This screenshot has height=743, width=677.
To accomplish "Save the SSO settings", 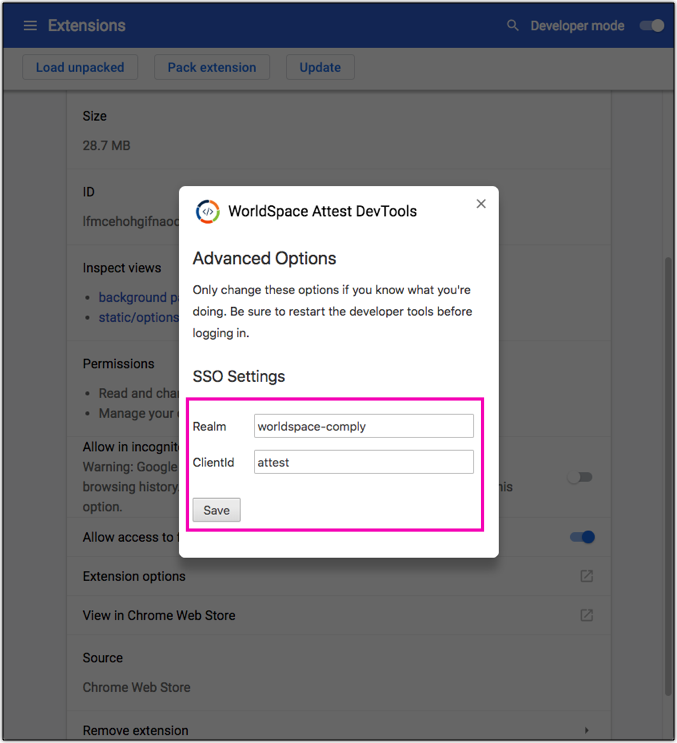I will [x=217, y=510].
